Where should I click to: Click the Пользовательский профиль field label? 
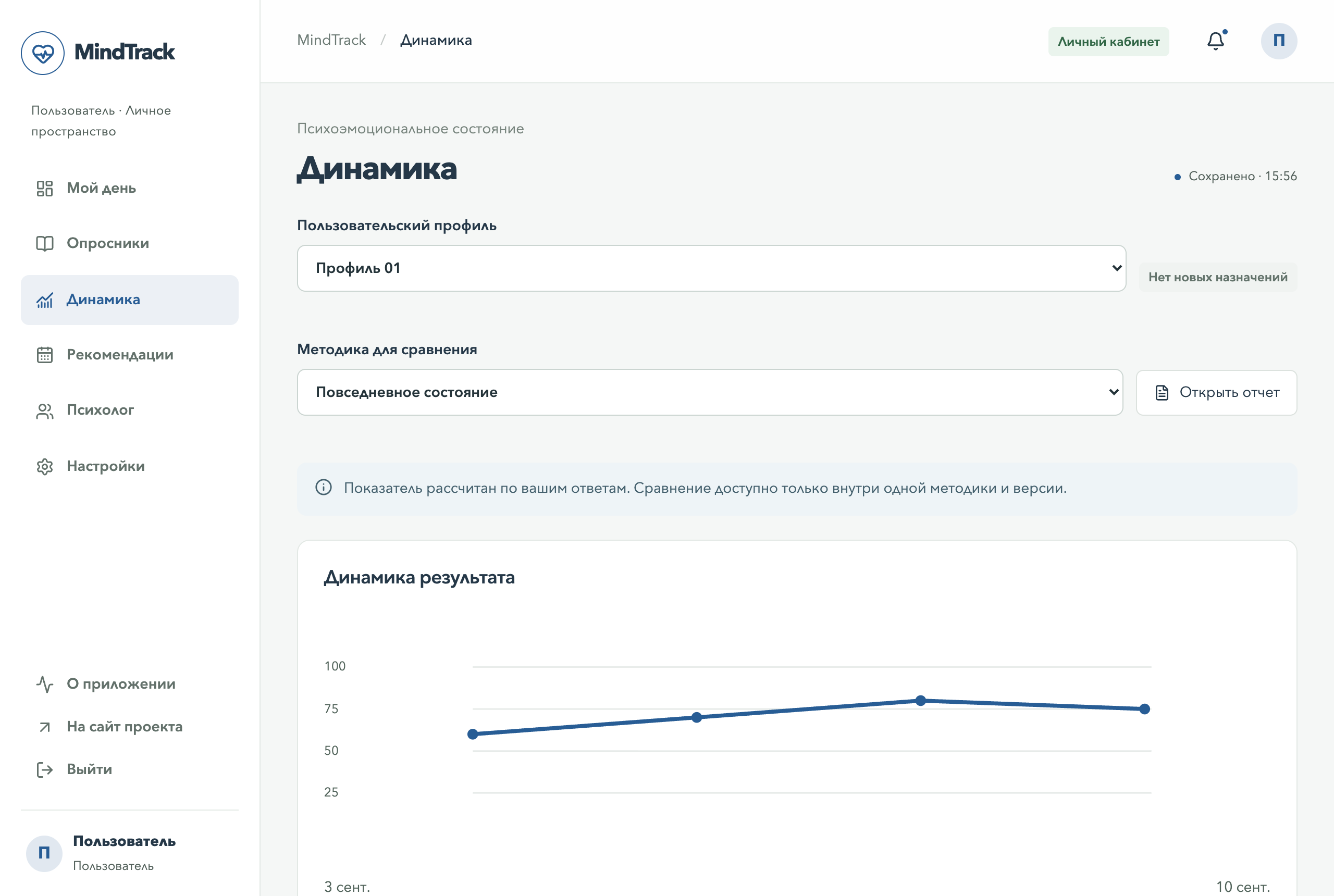coord(397,226)
